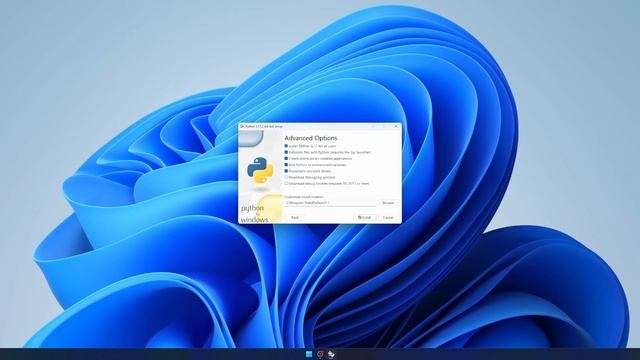The height and width of the screenshot is (360, 640).
Task: Toggle Associate files with Python checkbox
Action: pos(286,152)
